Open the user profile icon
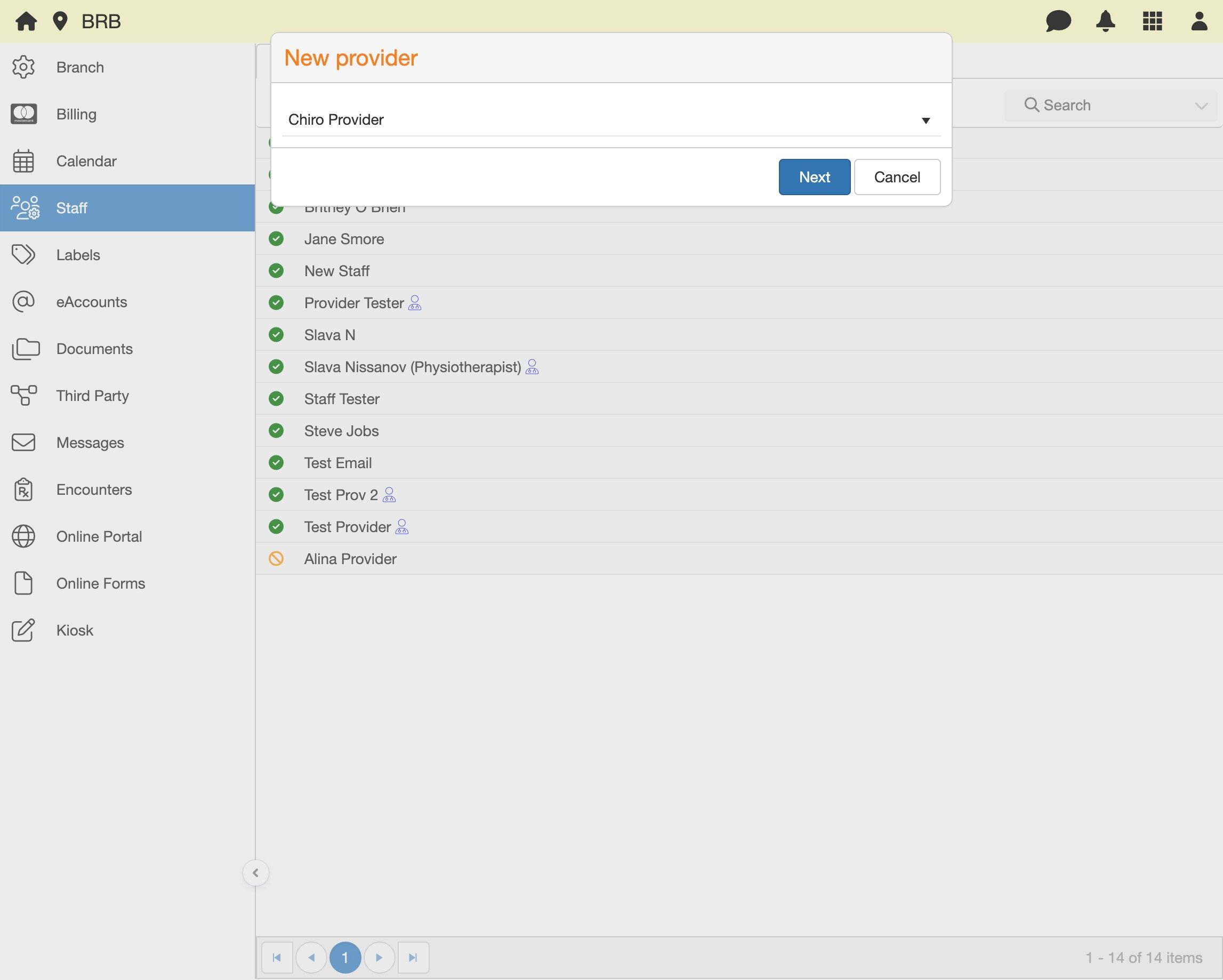Viewport: 1223px width, 980px height. click(1198, 21)
